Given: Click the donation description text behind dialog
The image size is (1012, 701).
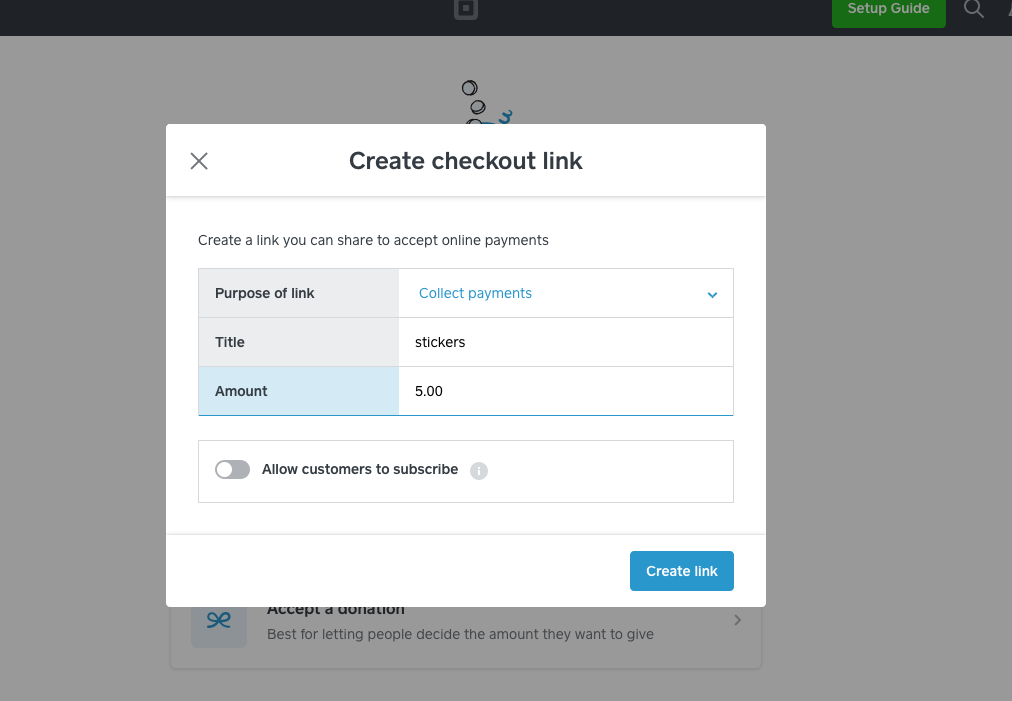Looking at the screenshot, I should pos(460,635).
